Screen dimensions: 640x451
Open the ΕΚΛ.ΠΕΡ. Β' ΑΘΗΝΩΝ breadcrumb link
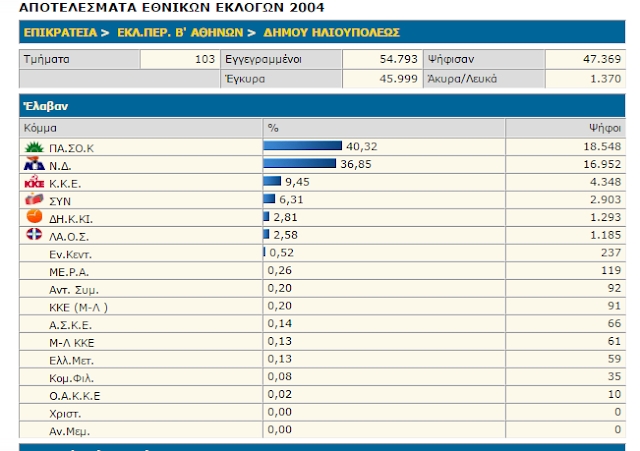click(x=180, y=33)
